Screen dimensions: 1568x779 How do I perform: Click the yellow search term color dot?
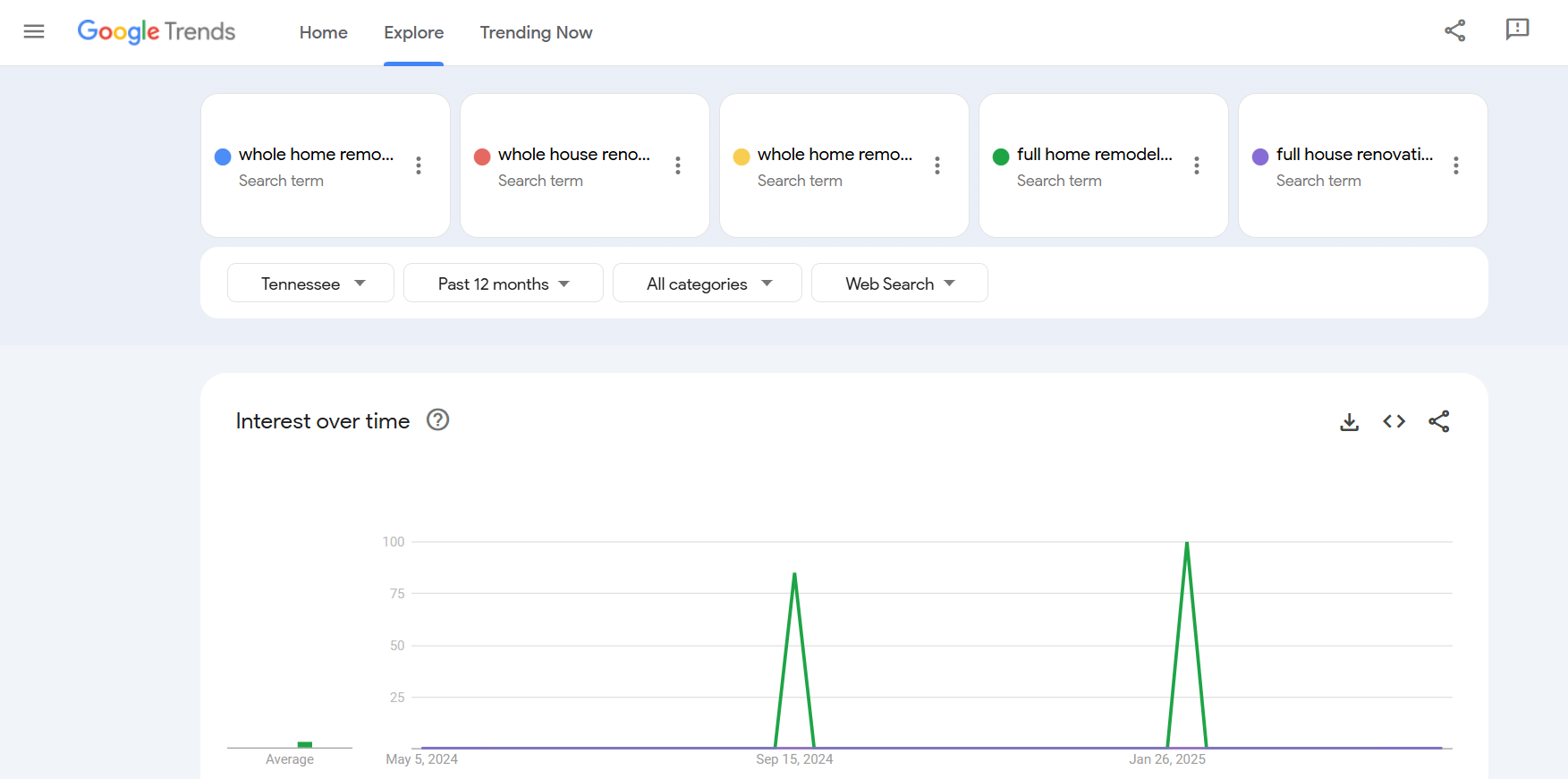pos(742,157)
